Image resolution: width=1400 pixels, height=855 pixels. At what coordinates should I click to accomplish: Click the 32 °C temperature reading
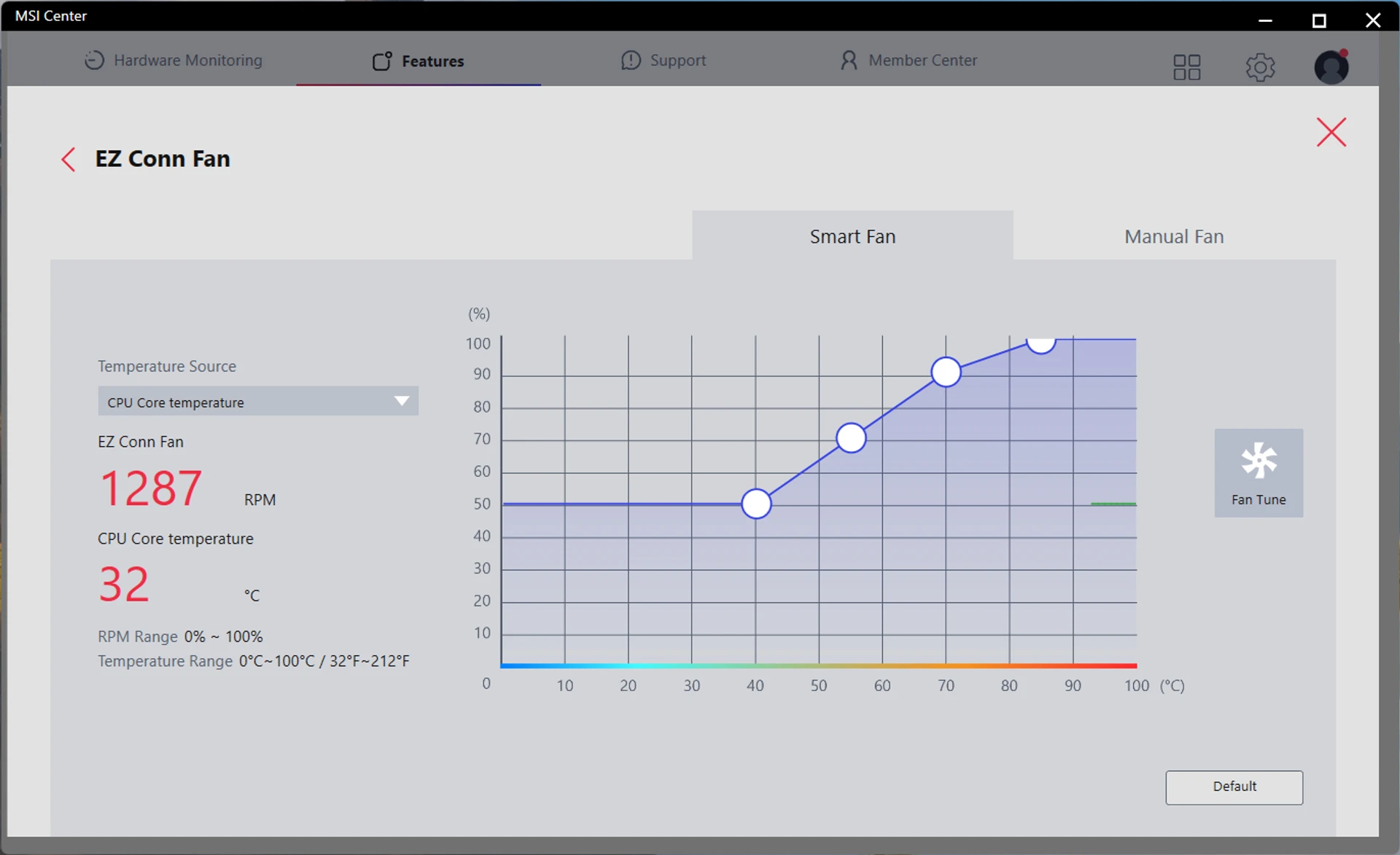pyautogui.click(x=124, y=585)
